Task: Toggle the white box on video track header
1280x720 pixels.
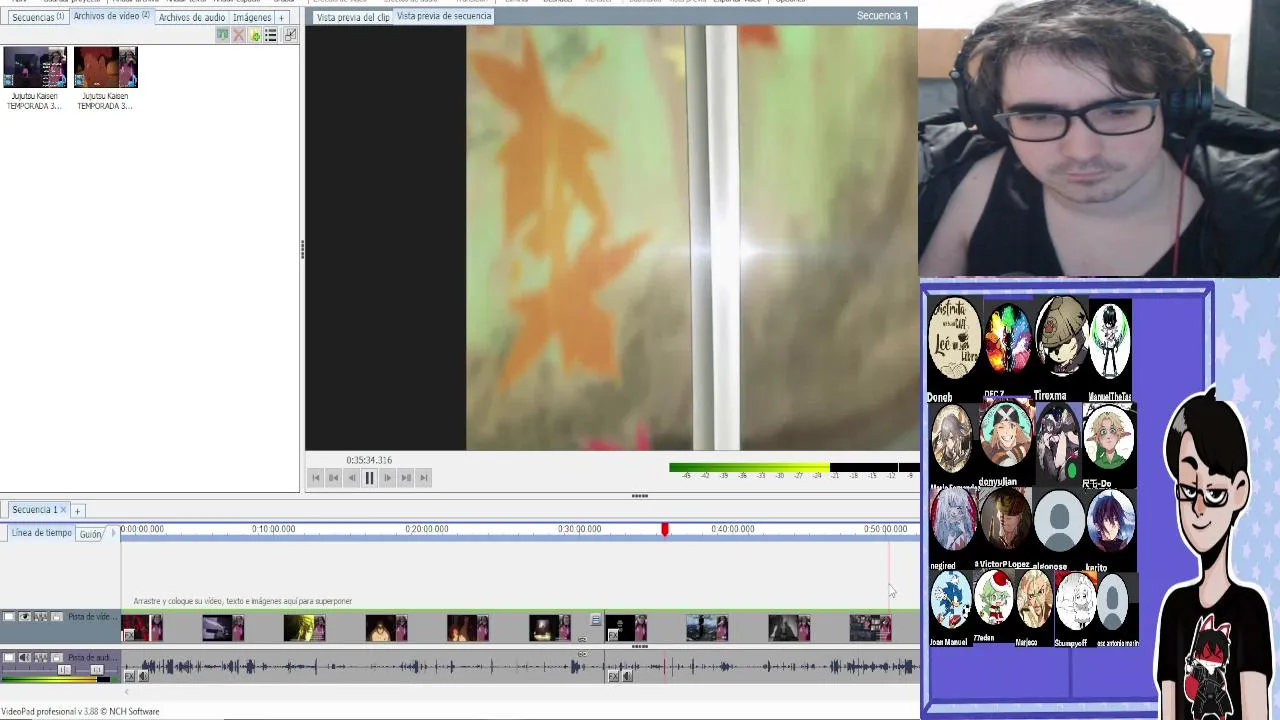Action: [9, 617]
